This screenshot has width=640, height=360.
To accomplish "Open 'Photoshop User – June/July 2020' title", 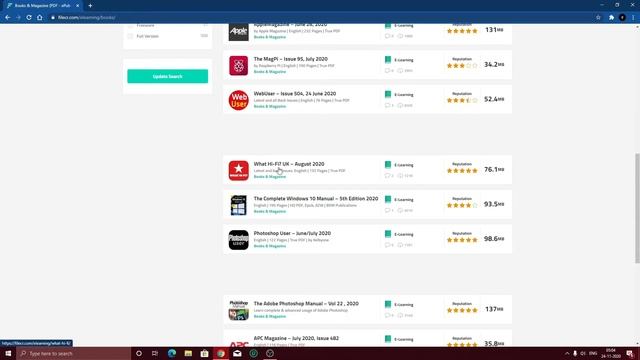I will pyautogui.click(x=292, y=233).
